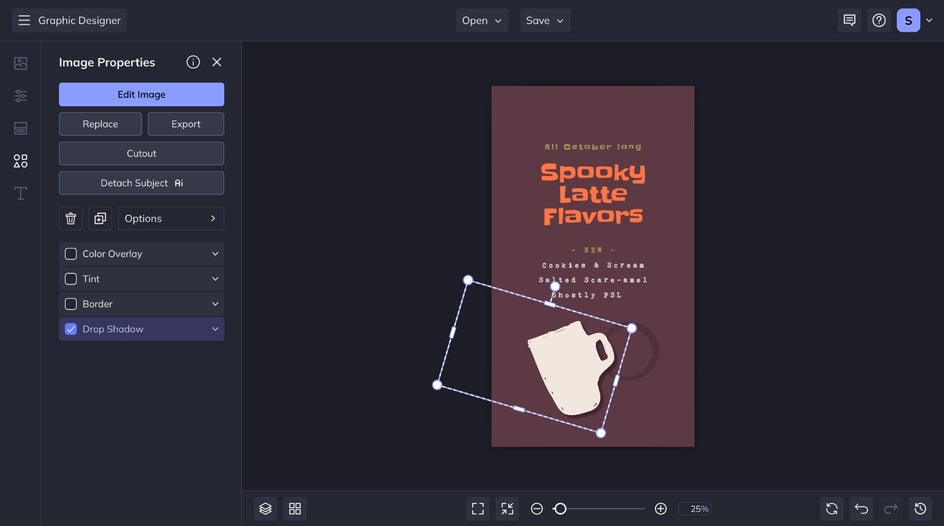Close the Image Properties panel

click(x=217, y=62)
